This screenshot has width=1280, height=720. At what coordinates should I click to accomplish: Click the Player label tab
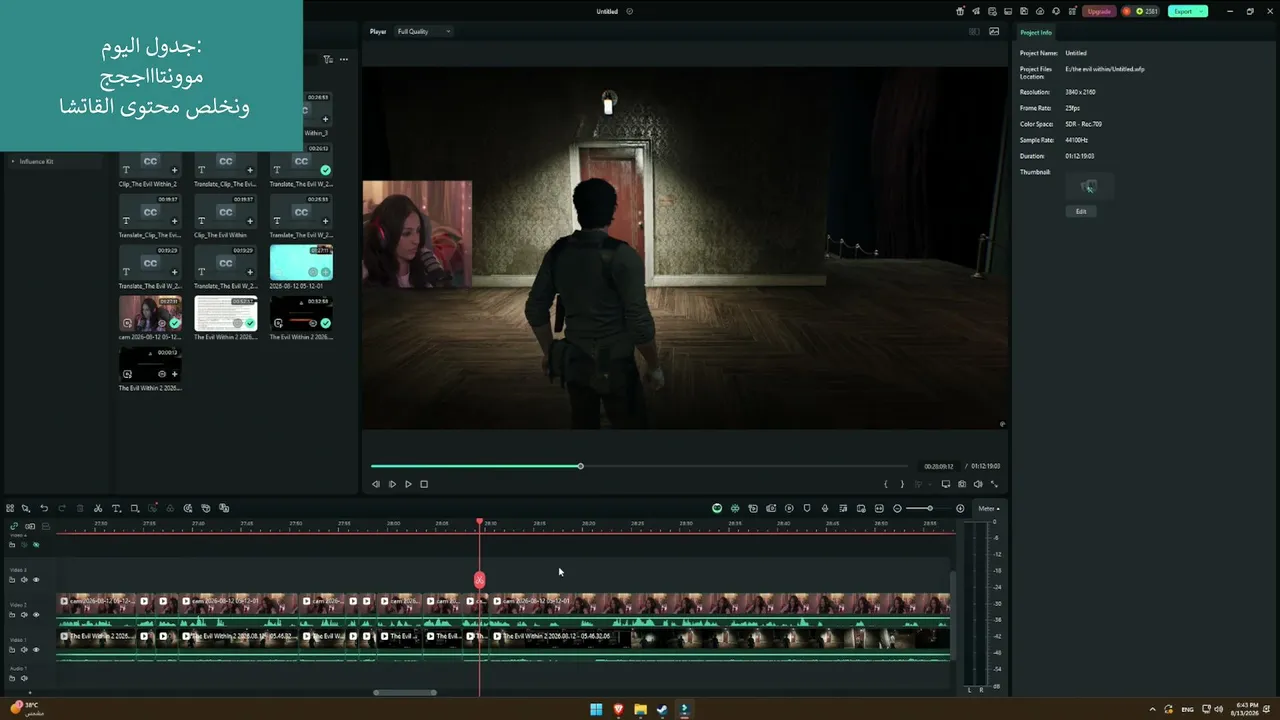[378, 31]
